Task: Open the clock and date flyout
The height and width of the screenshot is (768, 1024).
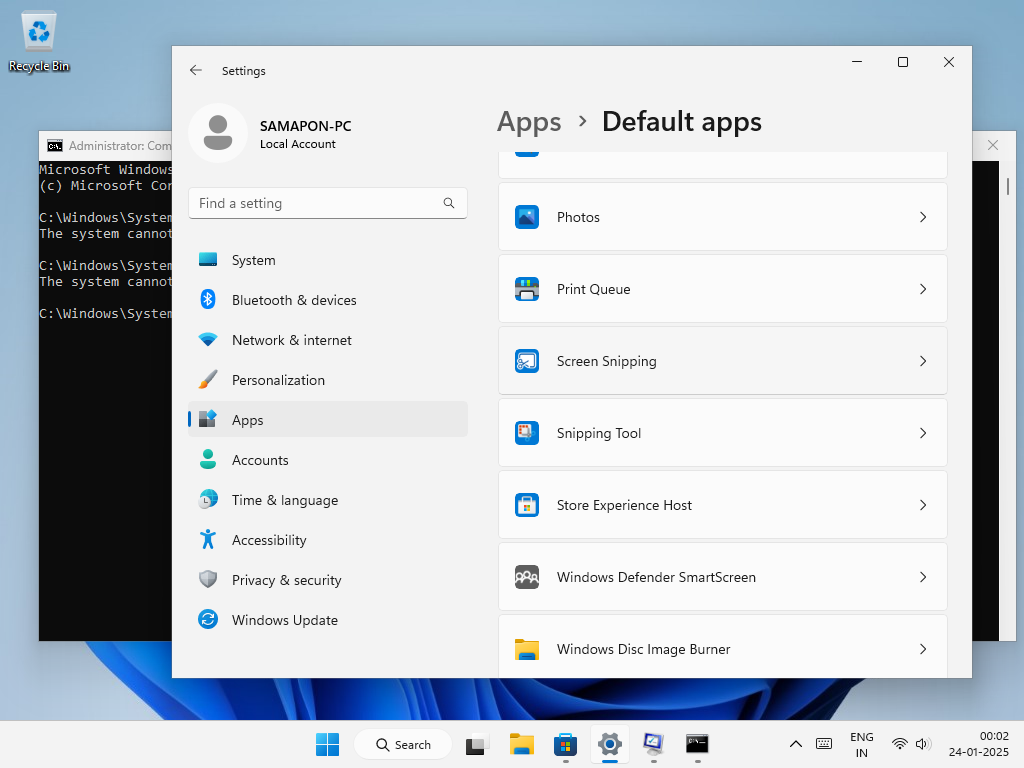Action: click(978, 744)
